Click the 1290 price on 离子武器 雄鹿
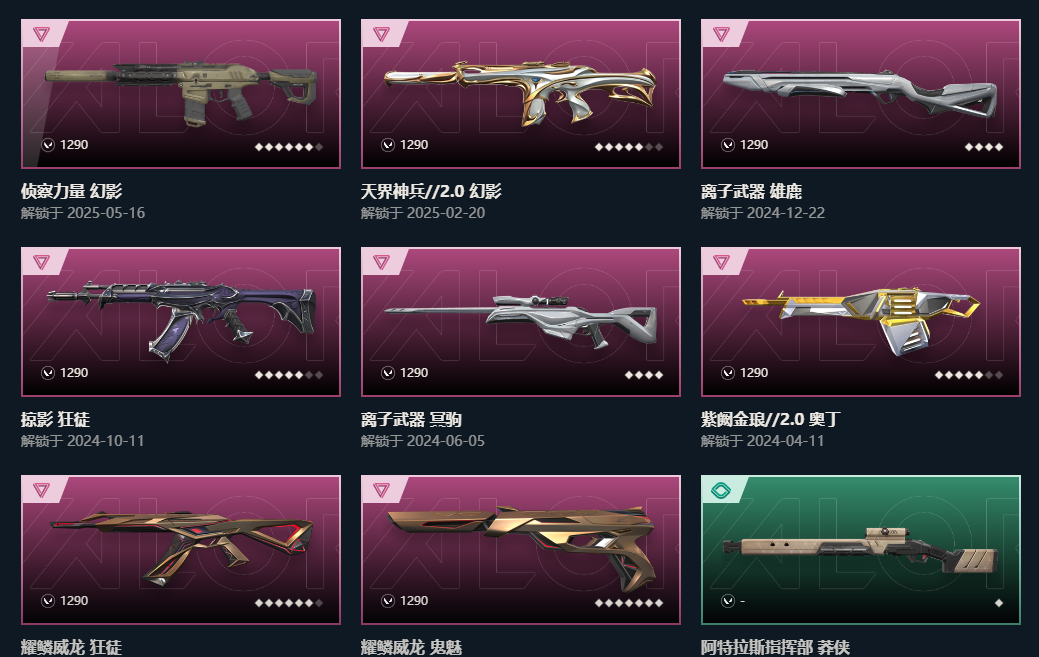 pyautogui.click(x=754, y=144)
